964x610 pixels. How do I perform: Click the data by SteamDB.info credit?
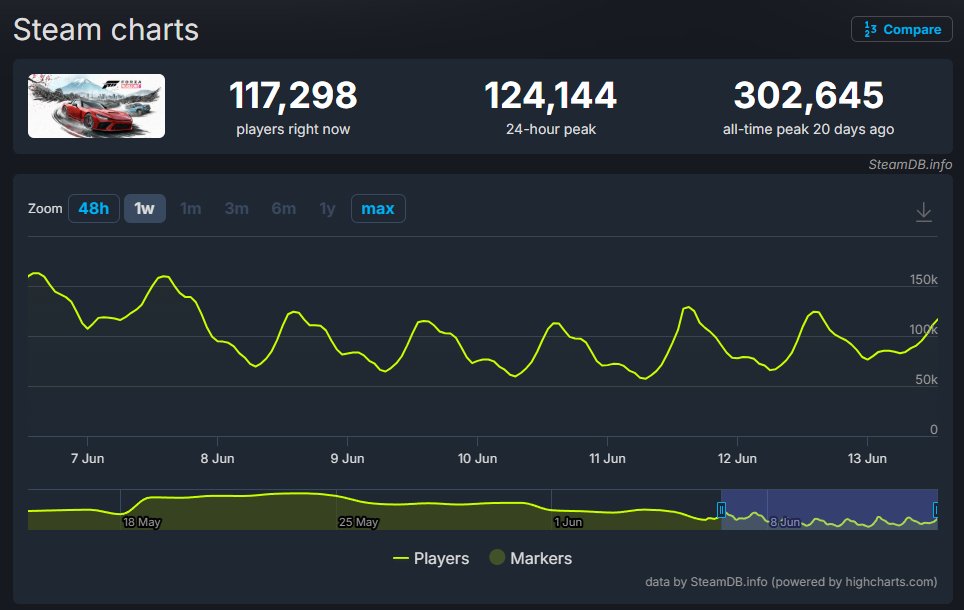tap(791, 582)
